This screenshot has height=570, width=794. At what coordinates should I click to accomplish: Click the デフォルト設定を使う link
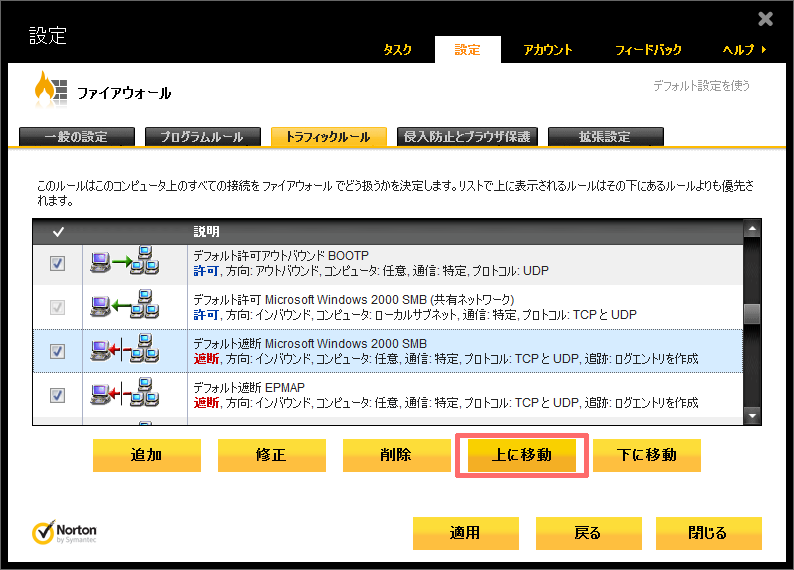pyautogui.click(x=699, y=86)
